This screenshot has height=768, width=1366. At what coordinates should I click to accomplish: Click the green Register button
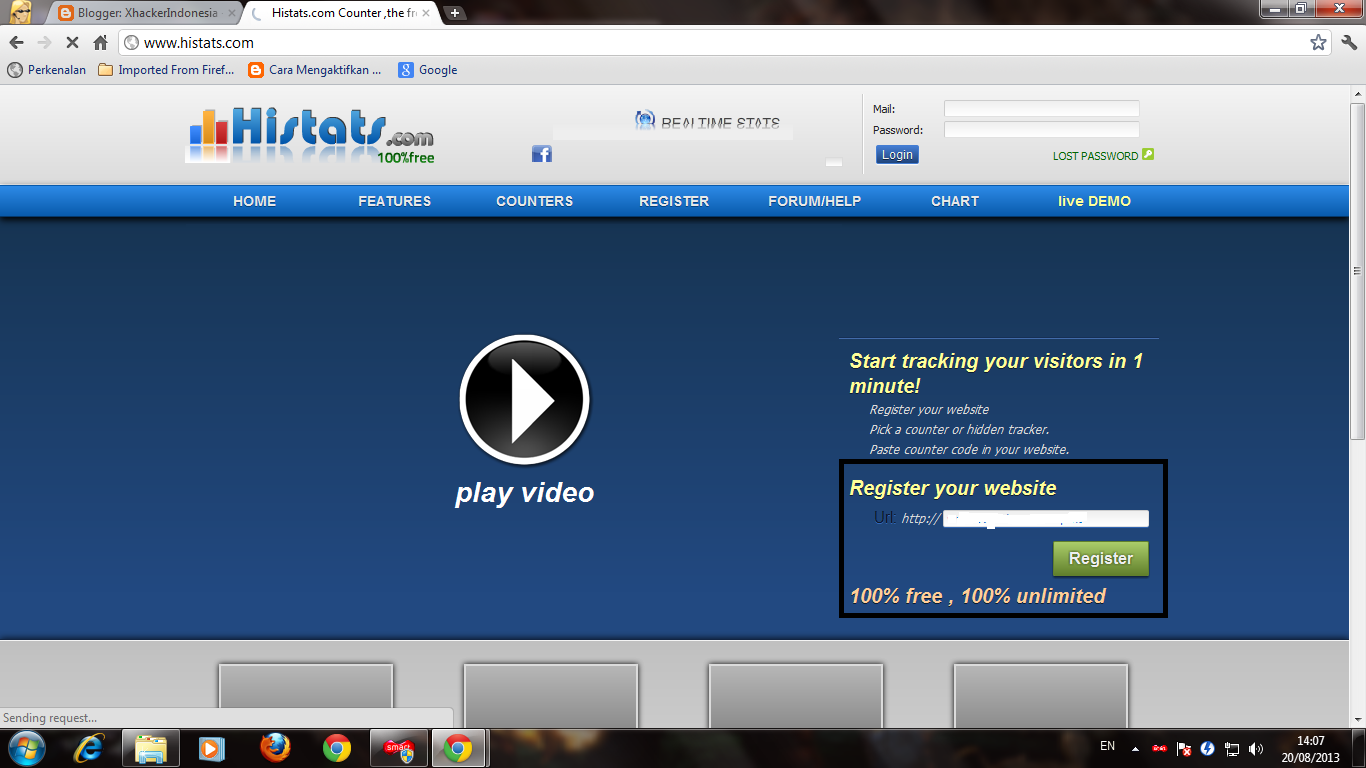pos(1101,559)
